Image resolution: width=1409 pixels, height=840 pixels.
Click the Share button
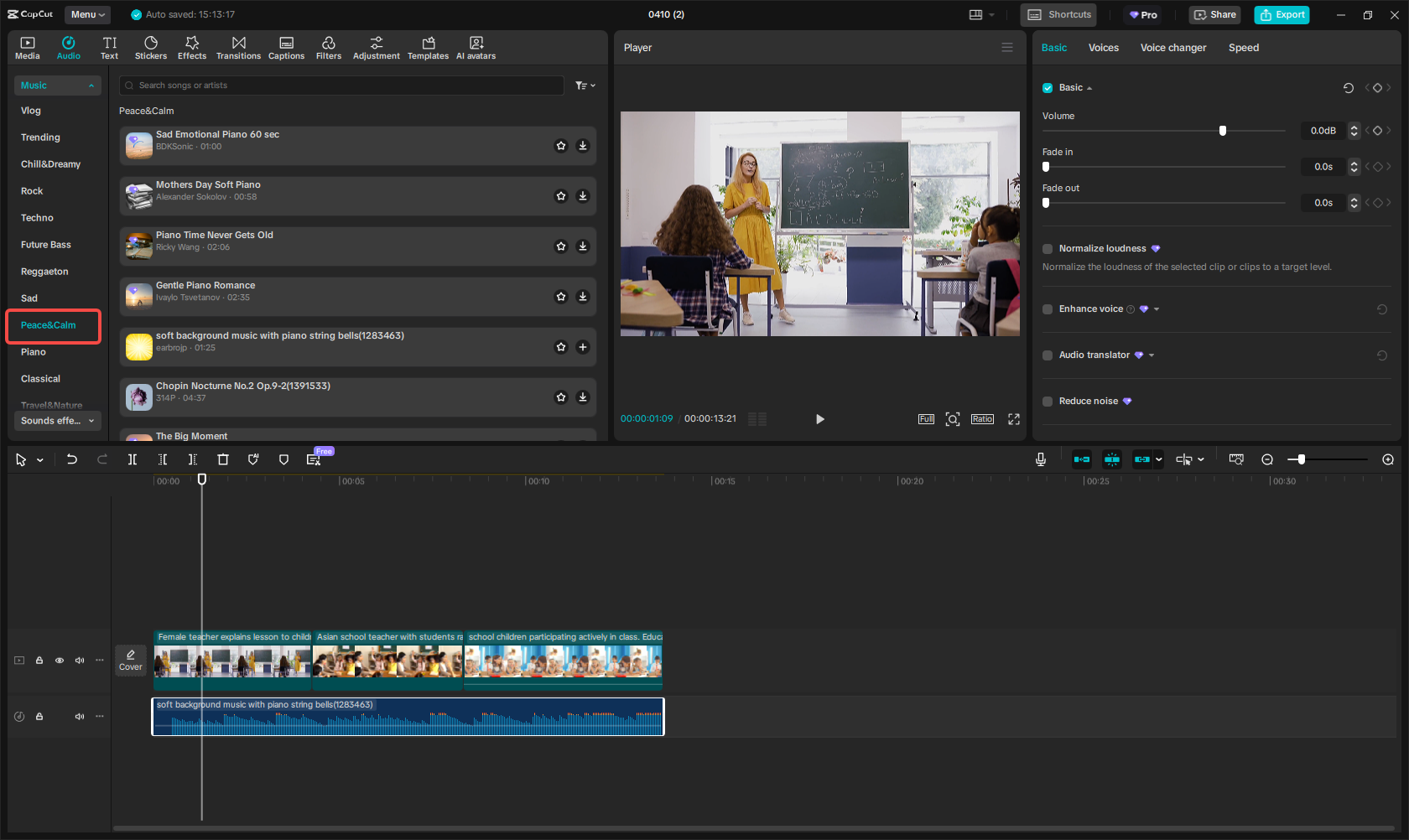click(1214, 14)
